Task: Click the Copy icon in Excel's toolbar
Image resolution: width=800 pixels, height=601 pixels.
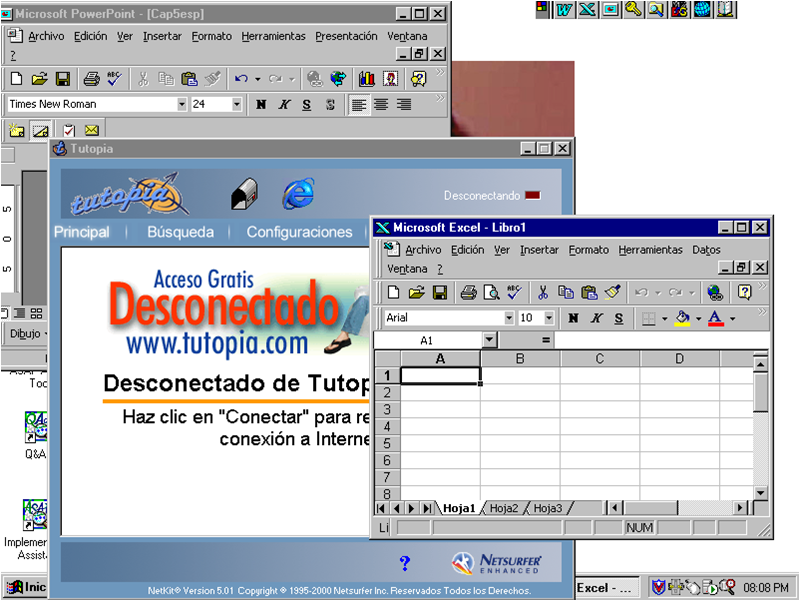Action: (x=565, y=292)
